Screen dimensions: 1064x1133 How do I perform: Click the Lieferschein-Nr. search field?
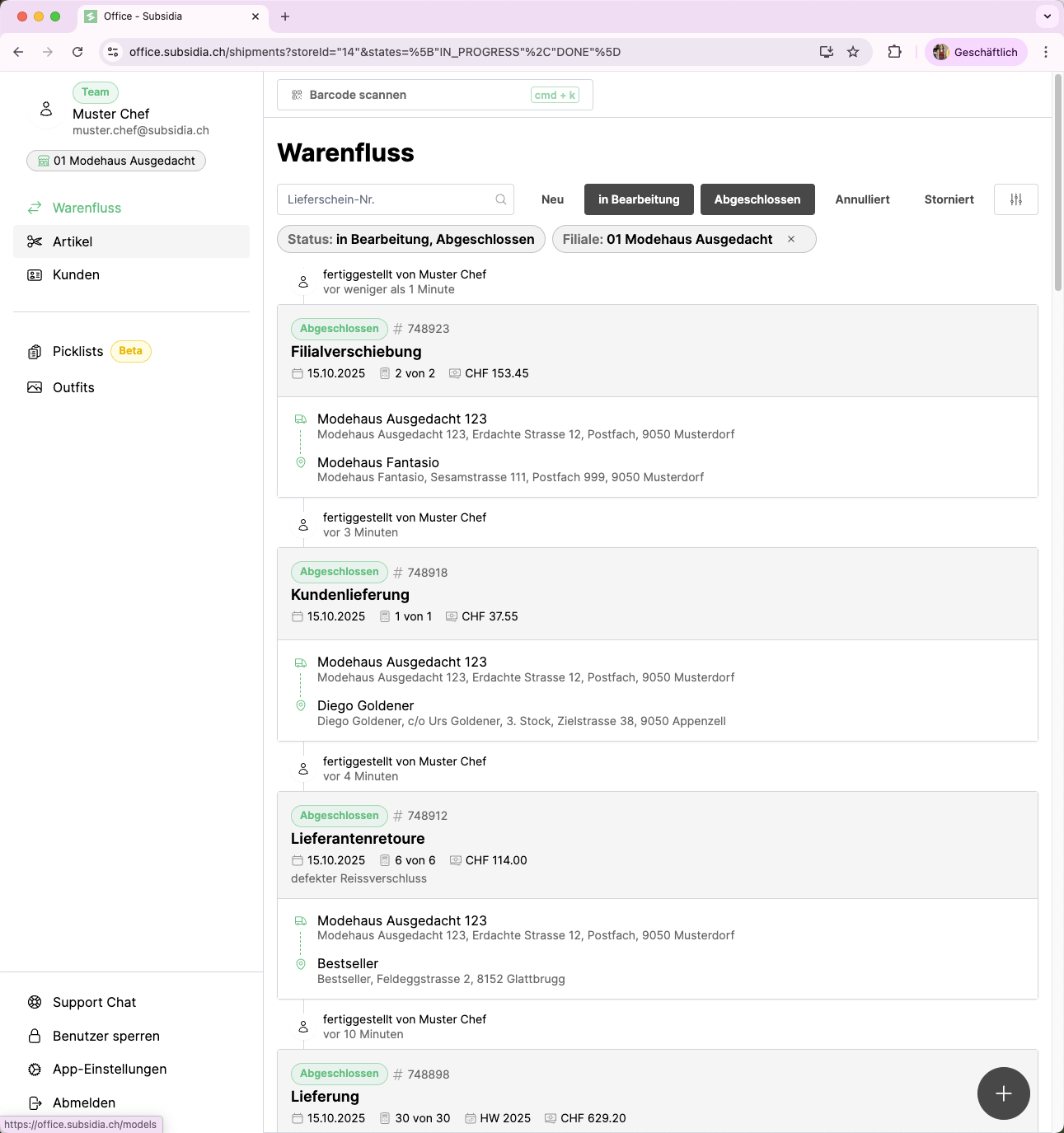[x=387, y=199]
